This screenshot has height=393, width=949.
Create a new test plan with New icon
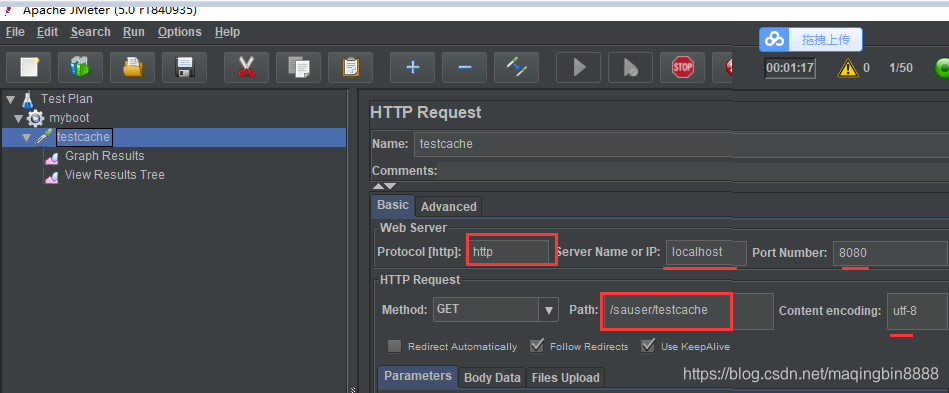(28, 67)
